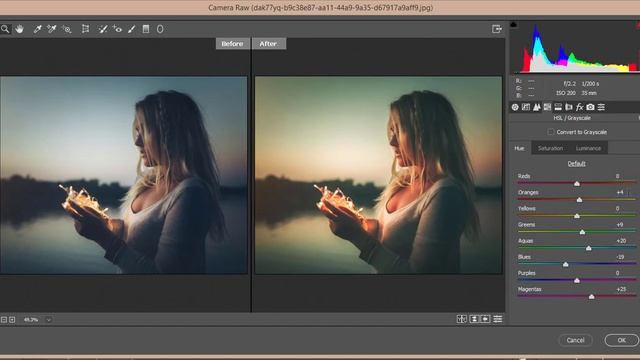Switch to the Luminance tab
This screenshot has width=640, height=360.
point(588,148)
